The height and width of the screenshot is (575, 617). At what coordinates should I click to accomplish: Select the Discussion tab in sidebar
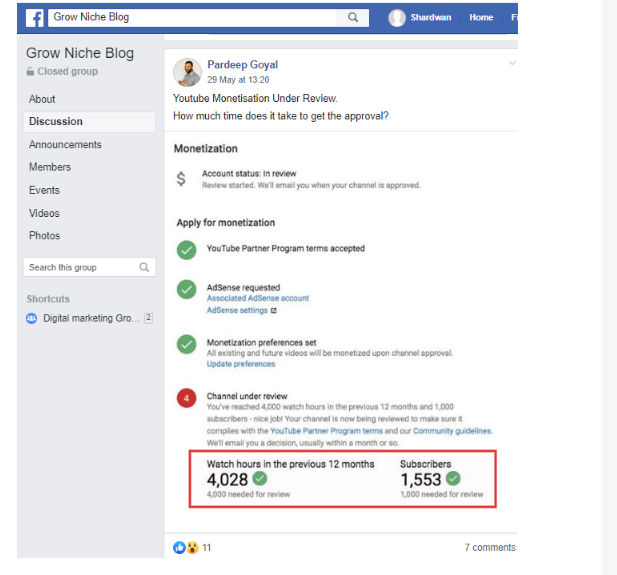(89, 122)
